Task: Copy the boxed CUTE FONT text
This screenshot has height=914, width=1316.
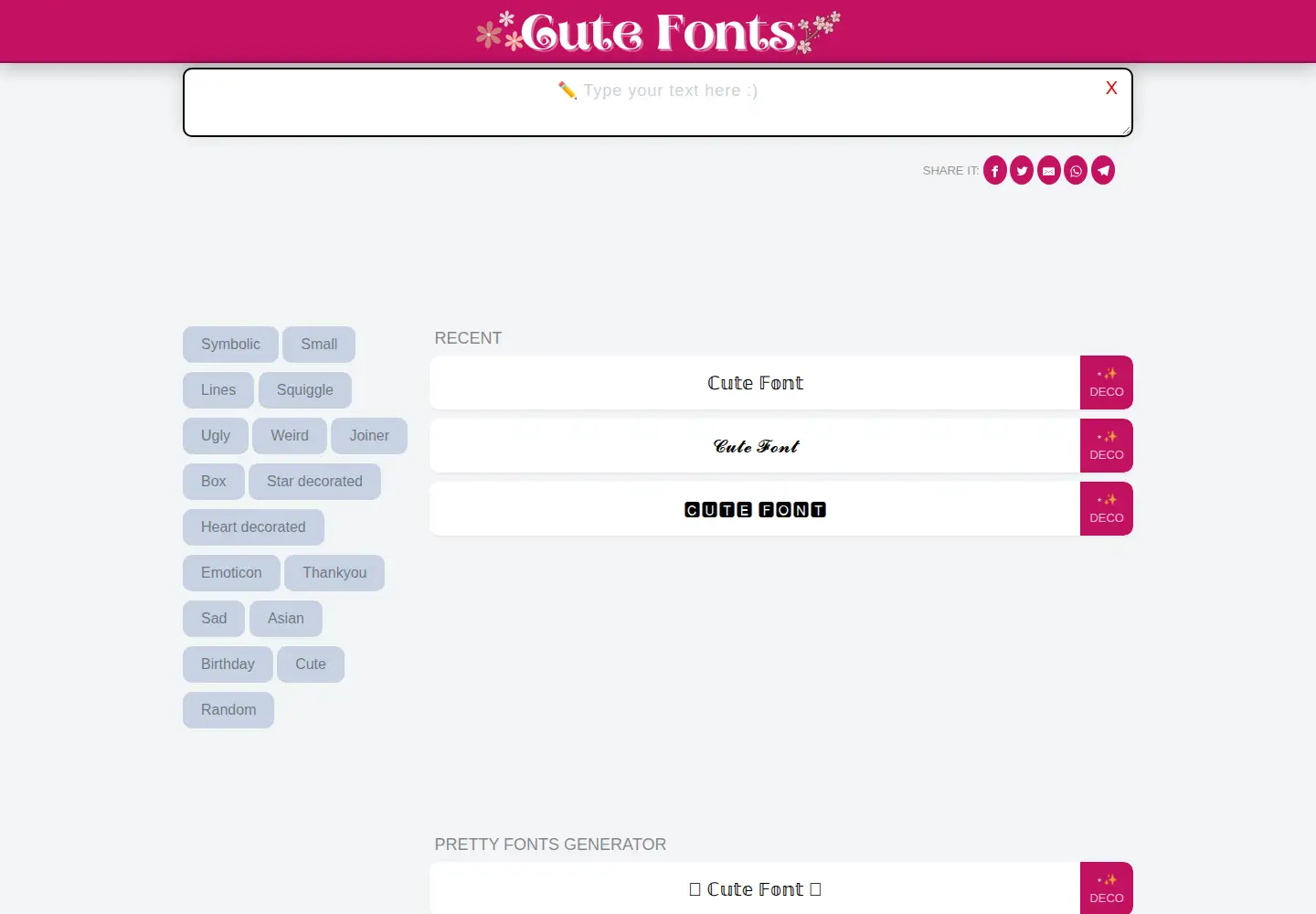Action: click(x=755, y=509)
